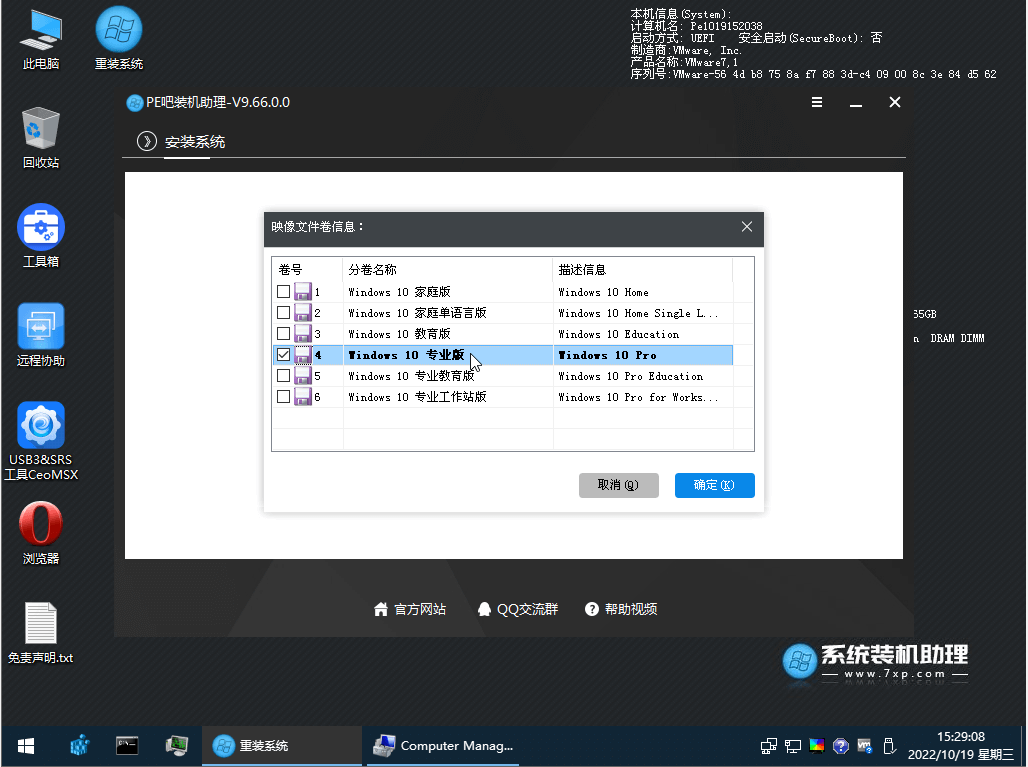Switch to the 重装系统 taskbar window
This screenshot has height=767, width=1028.
pos(282,746)
